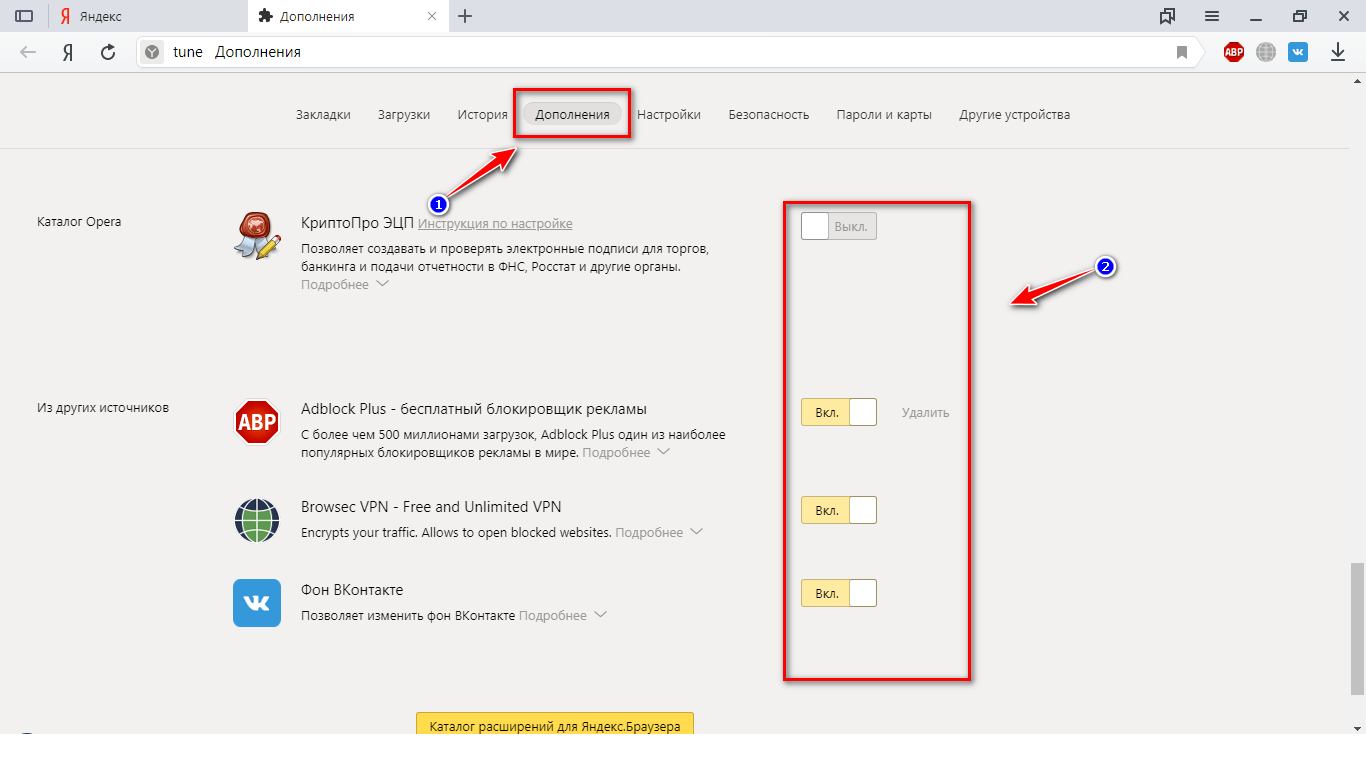Click the Из других источников label
Viewport: 1366px width, 768px height.
103,408
